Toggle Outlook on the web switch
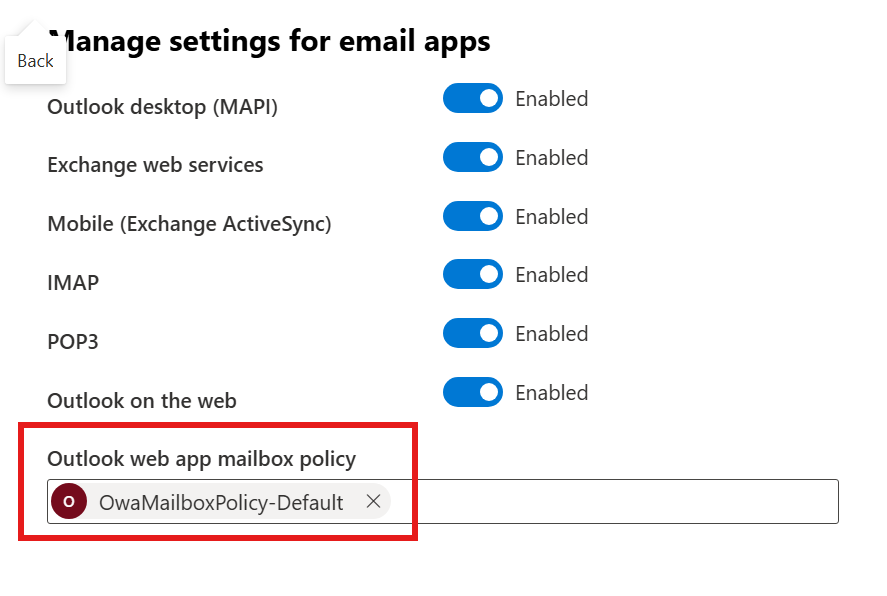The height and width of the screenshot is (596, 887). [x=472, y=392]
